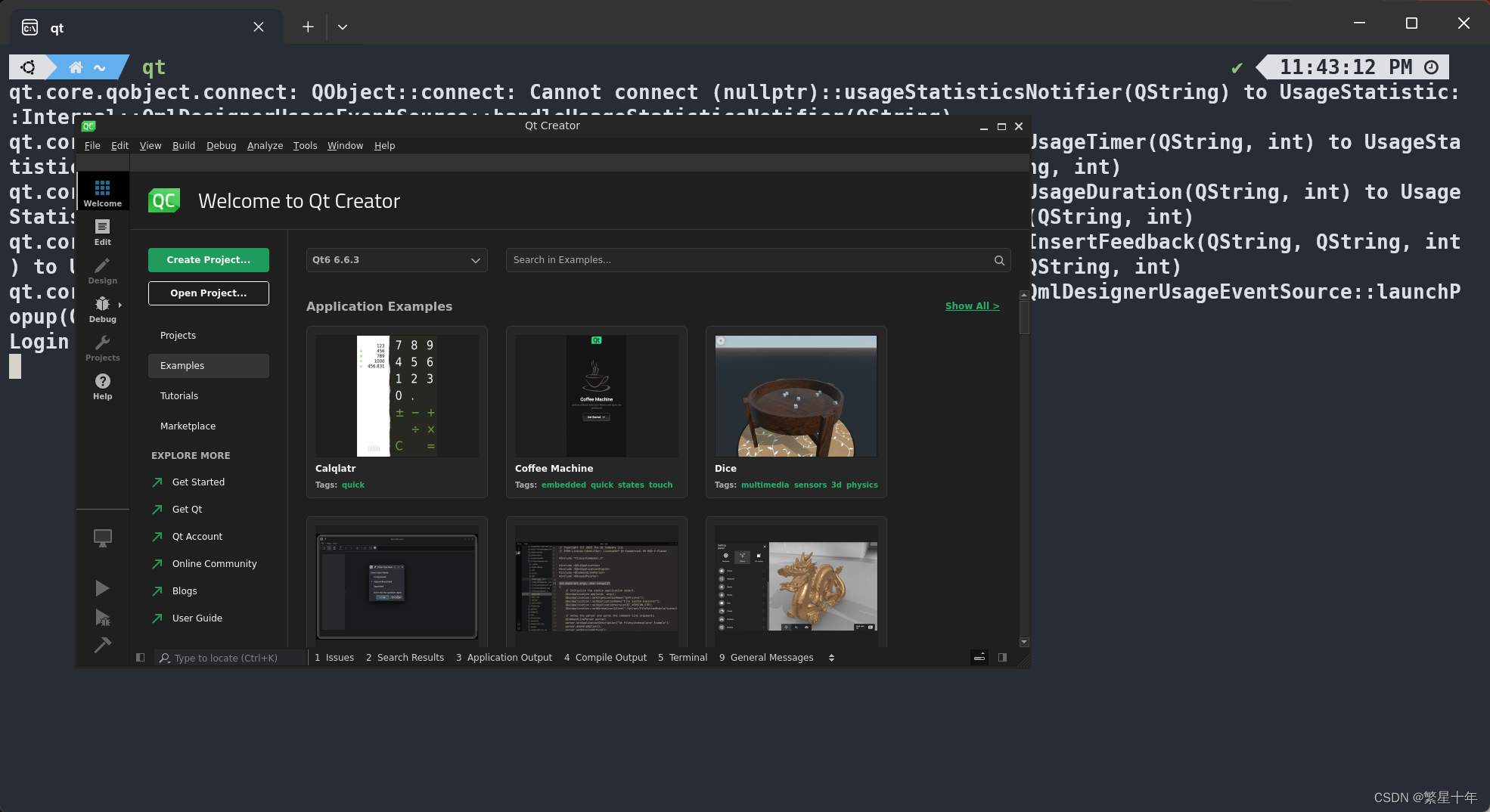Open terminal profiles dropdown chevron
Screen dimensions: 1490x812
tap(343, 27)
